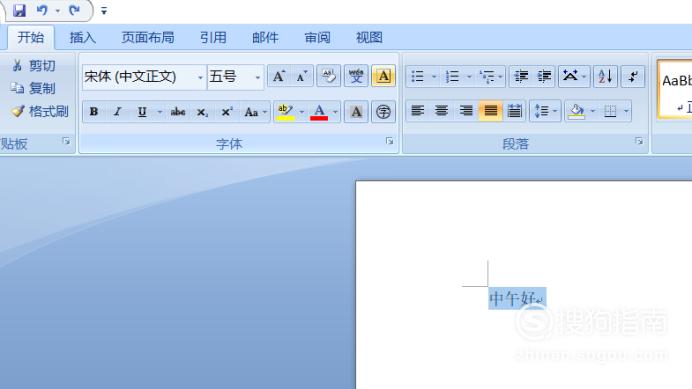Toggle underline formatting
This screenshot has width=692, height=389.
(142, 112)
